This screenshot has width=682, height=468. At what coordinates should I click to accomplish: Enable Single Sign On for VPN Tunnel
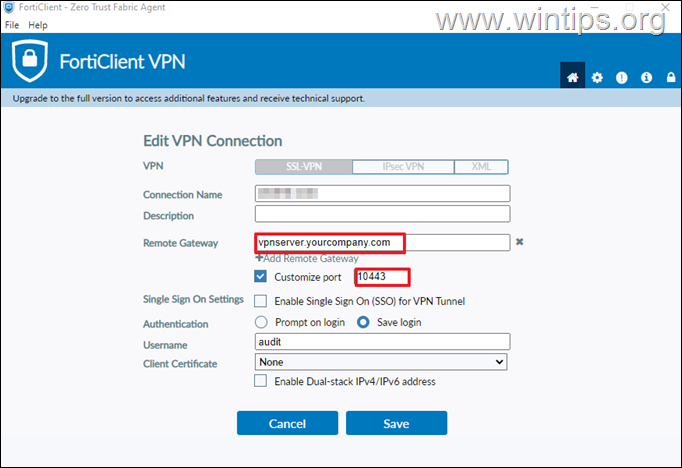(x=261, y=301)
